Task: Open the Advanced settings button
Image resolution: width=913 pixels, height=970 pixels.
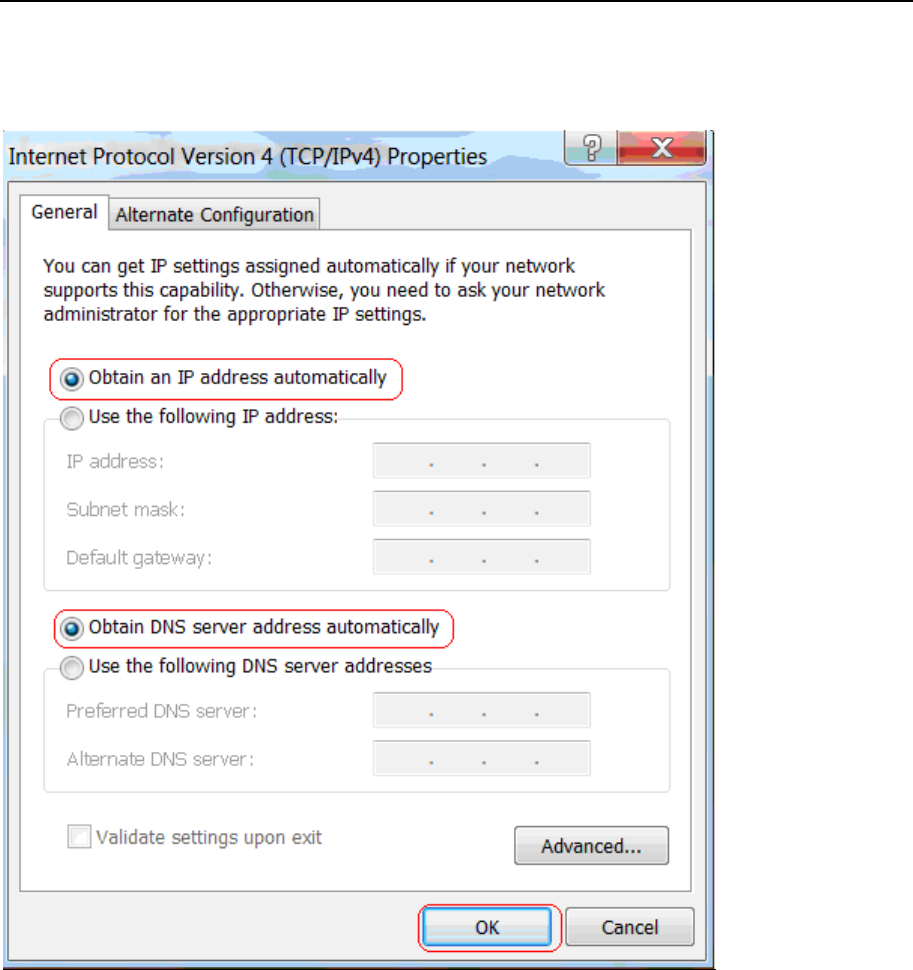Action: point(591,846)
